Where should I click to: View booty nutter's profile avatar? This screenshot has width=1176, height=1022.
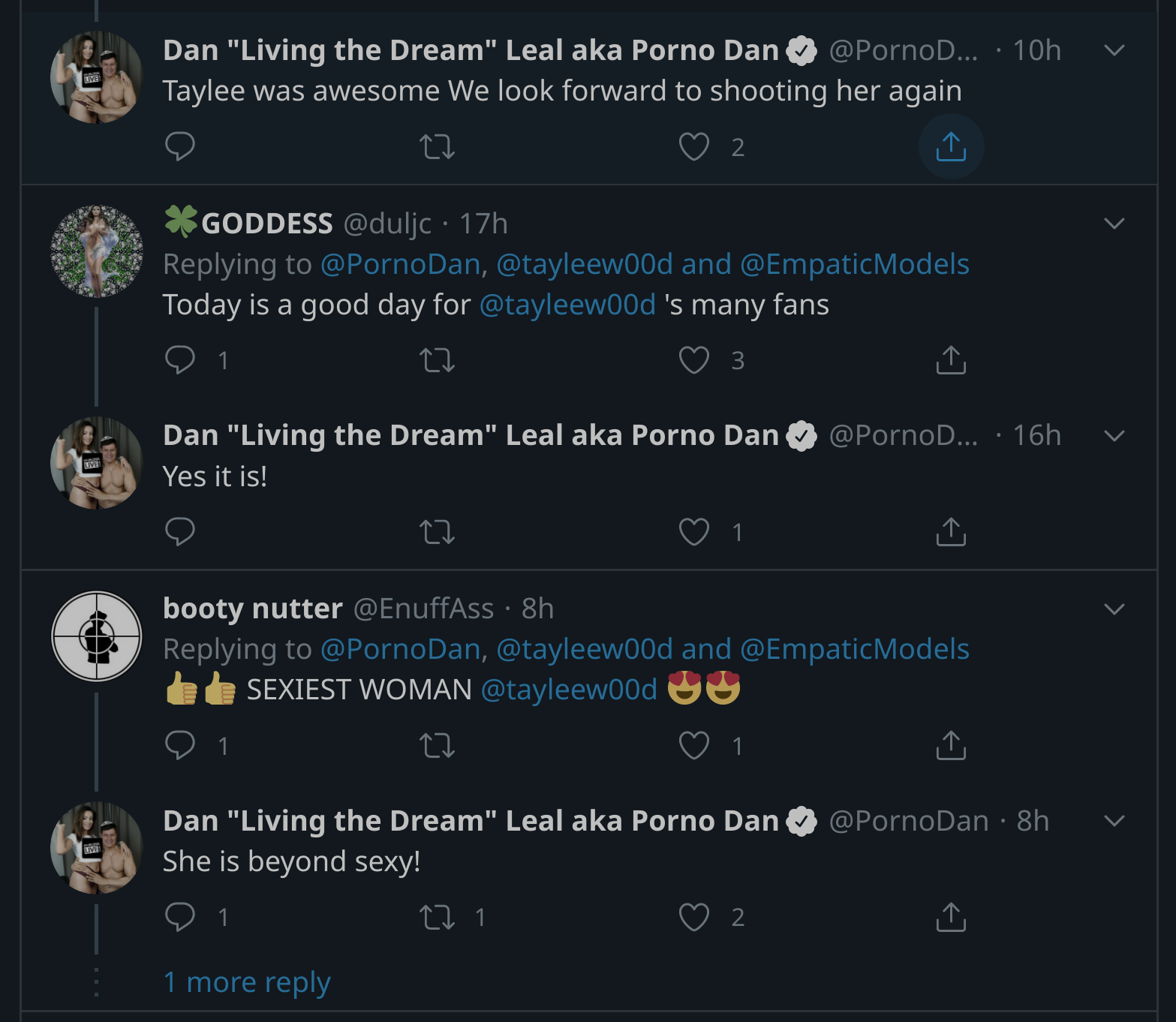(97, 636)
